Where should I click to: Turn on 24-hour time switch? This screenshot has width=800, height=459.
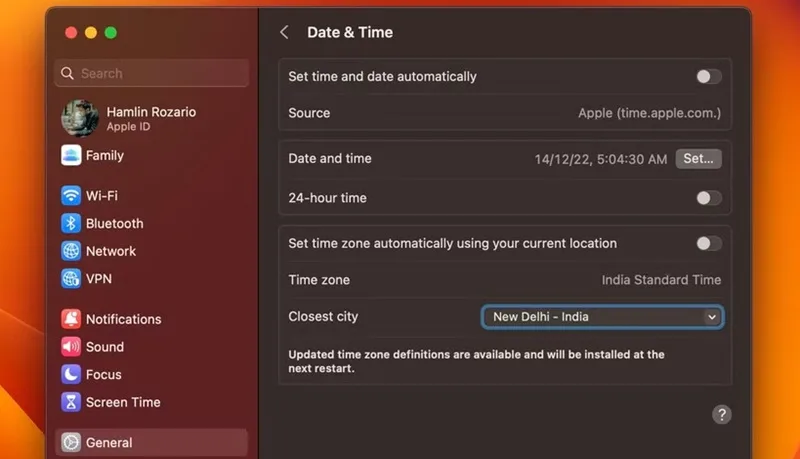click(x=709, y=198)
